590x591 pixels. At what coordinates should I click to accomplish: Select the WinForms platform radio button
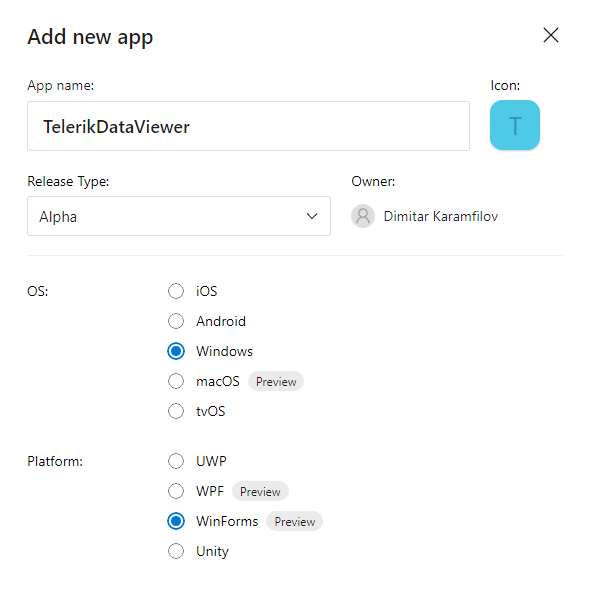tap(176, 521)
